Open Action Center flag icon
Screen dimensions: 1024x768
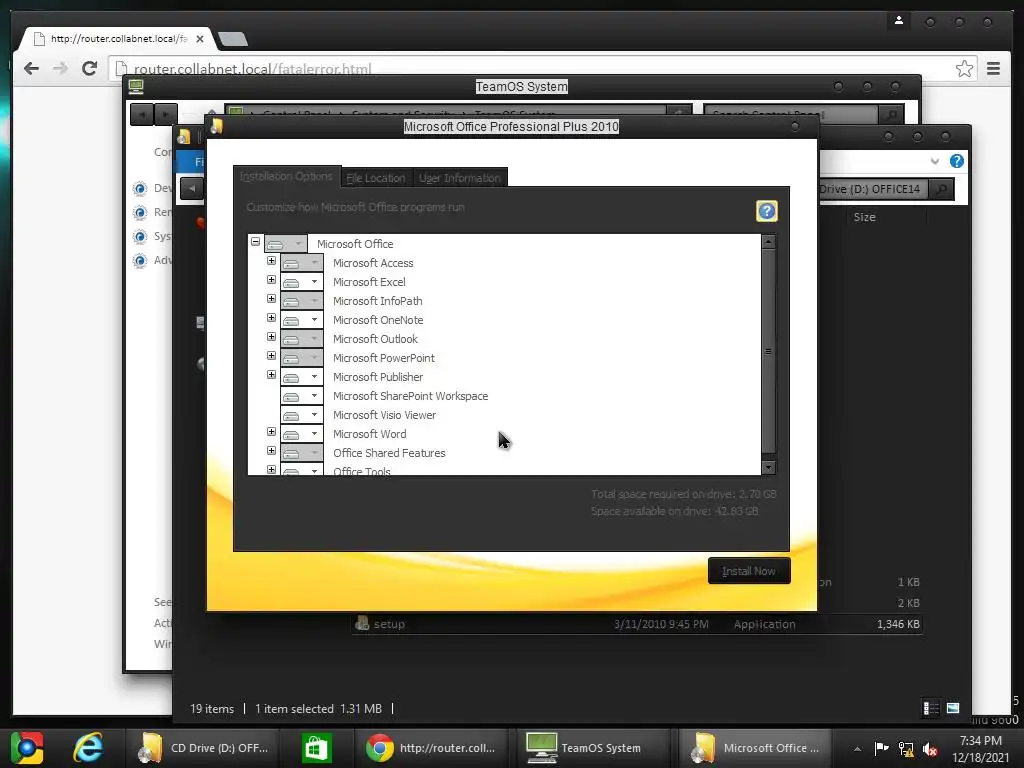(882, 748)
